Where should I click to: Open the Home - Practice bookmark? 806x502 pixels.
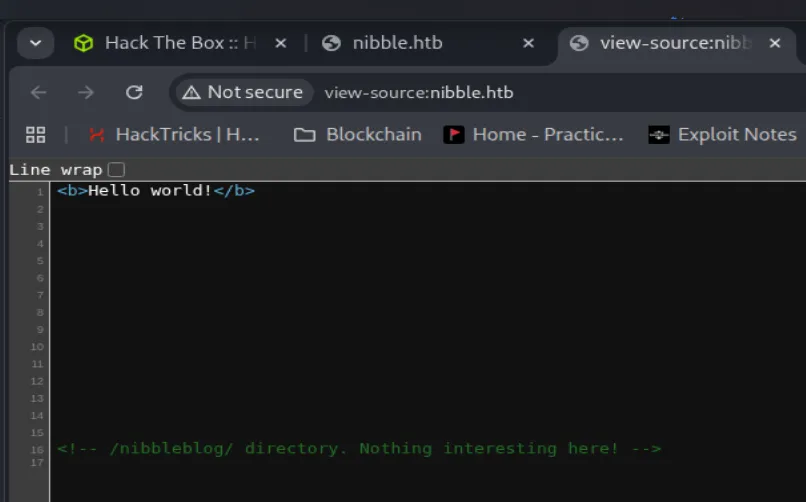[534, 134]
